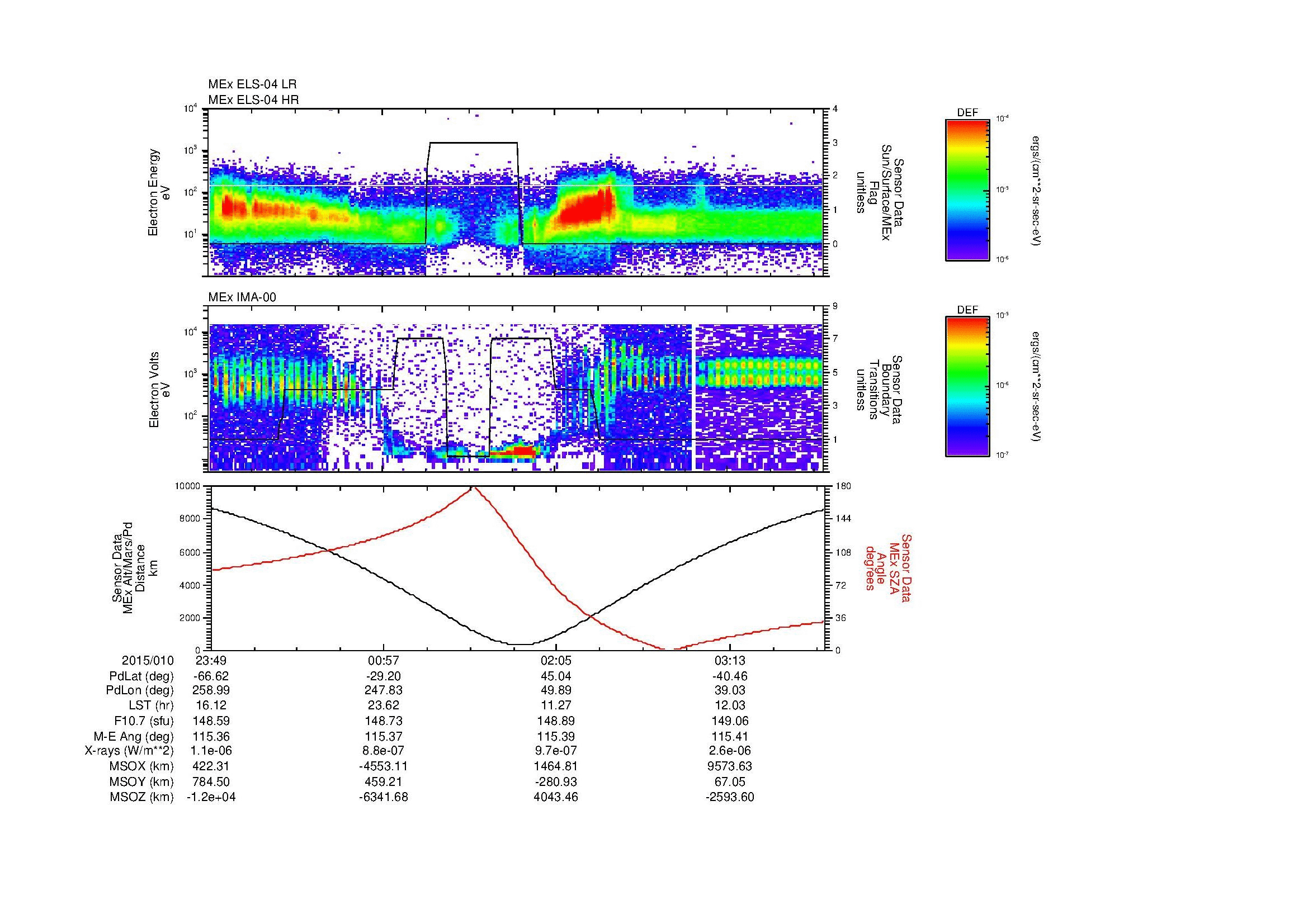Screen dimensions: 1308x924
Task: Click the 'PdLon (deg)' row label
Action: click(140, 690)
